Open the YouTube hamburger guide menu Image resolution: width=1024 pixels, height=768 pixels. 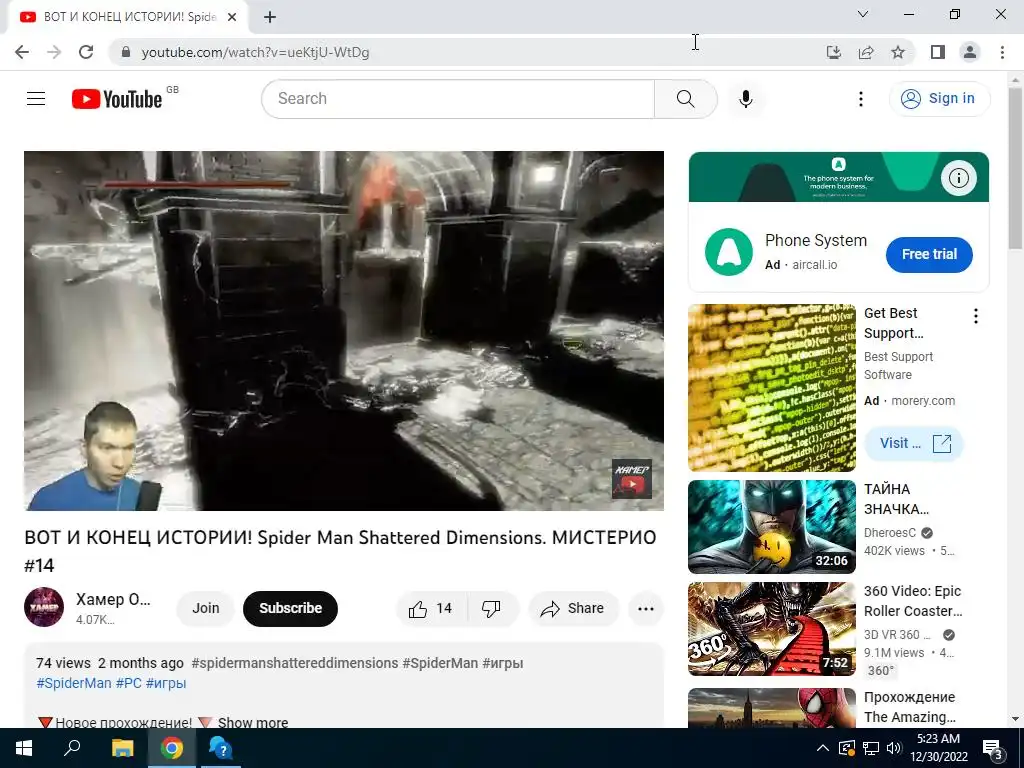pos(36,99)
